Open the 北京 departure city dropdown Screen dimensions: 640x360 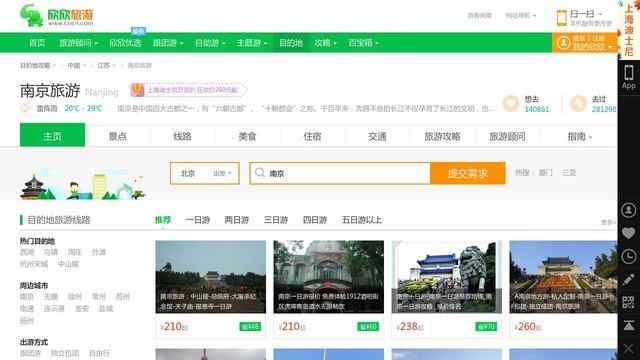(205, 173)
